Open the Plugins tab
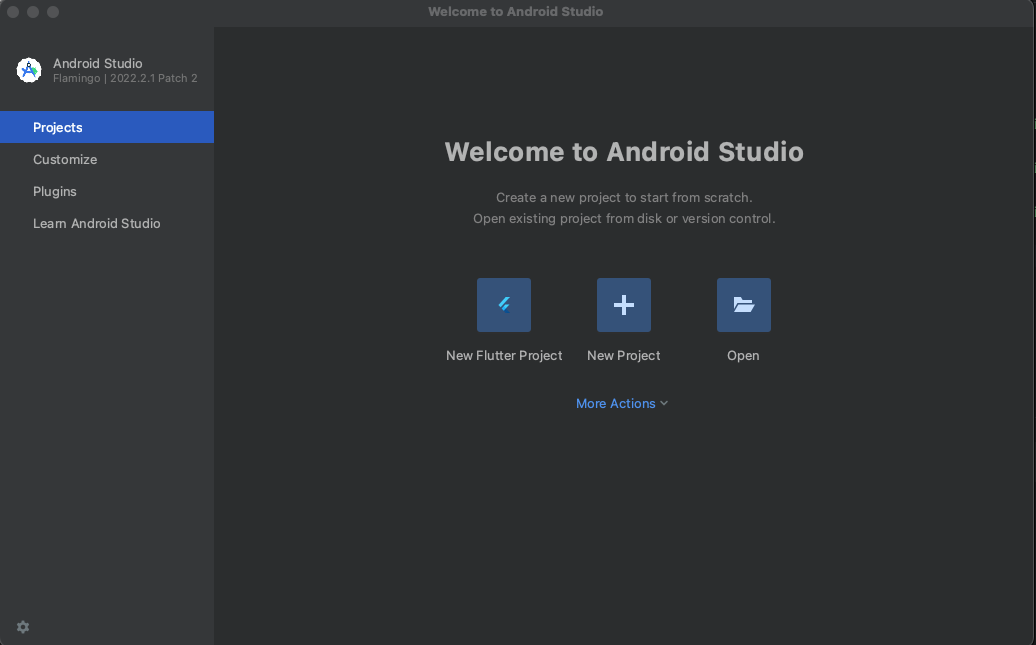 tap(107, 191)
